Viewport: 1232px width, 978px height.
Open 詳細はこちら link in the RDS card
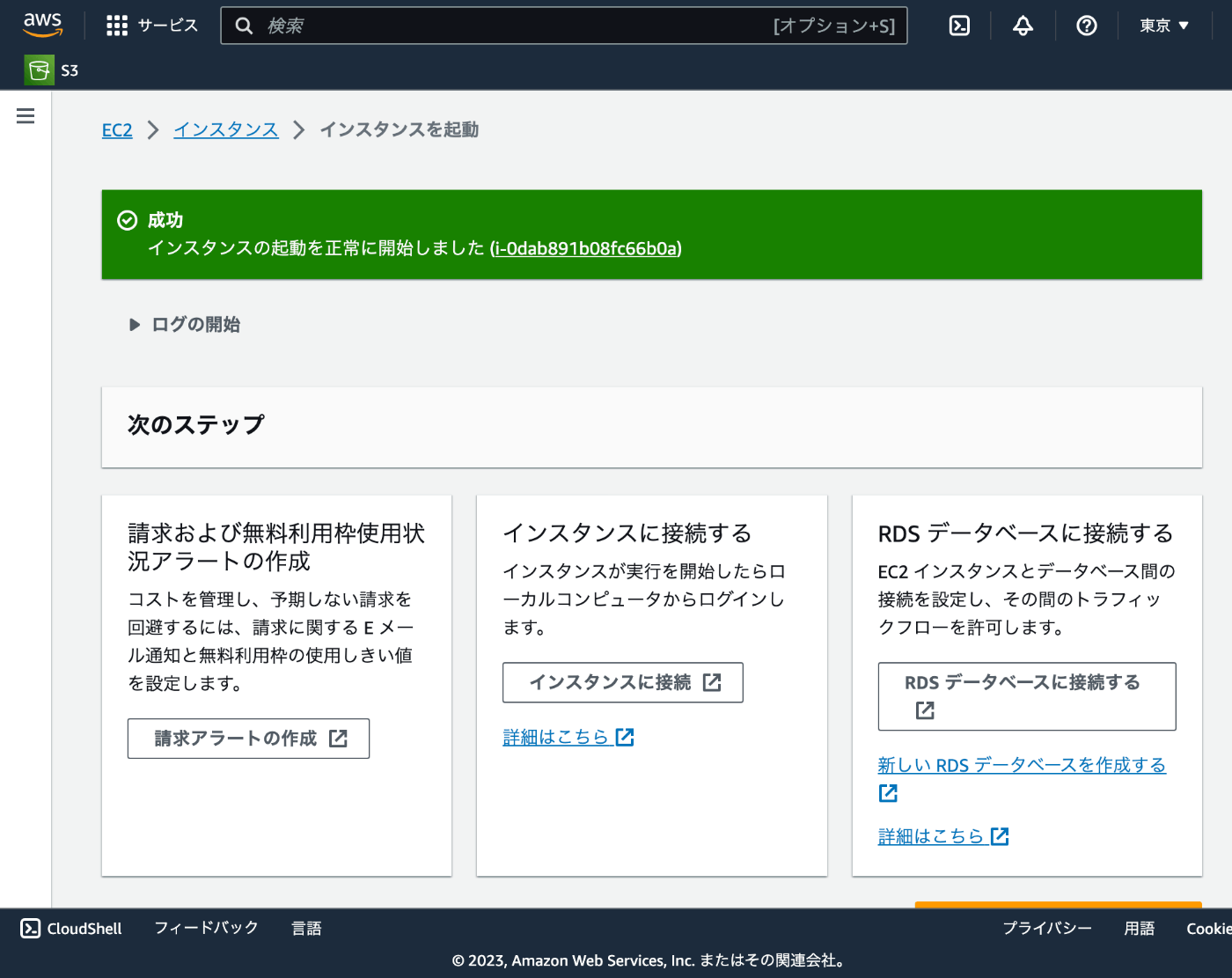pos(943,836)
